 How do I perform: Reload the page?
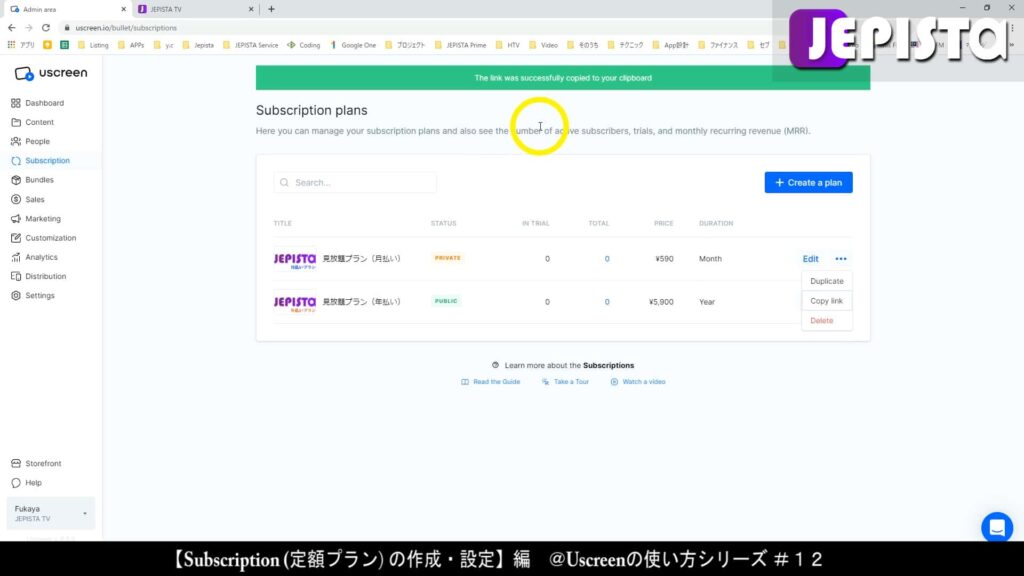(46, 28)
